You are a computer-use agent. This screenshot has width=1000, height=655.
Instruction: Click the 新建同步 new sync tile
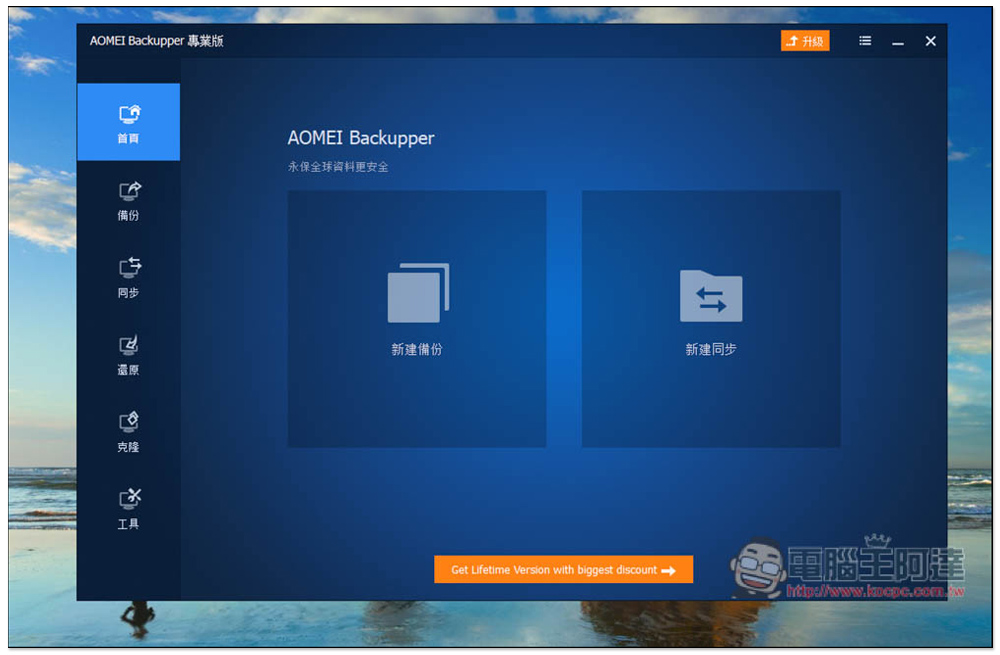pos(710,318)
